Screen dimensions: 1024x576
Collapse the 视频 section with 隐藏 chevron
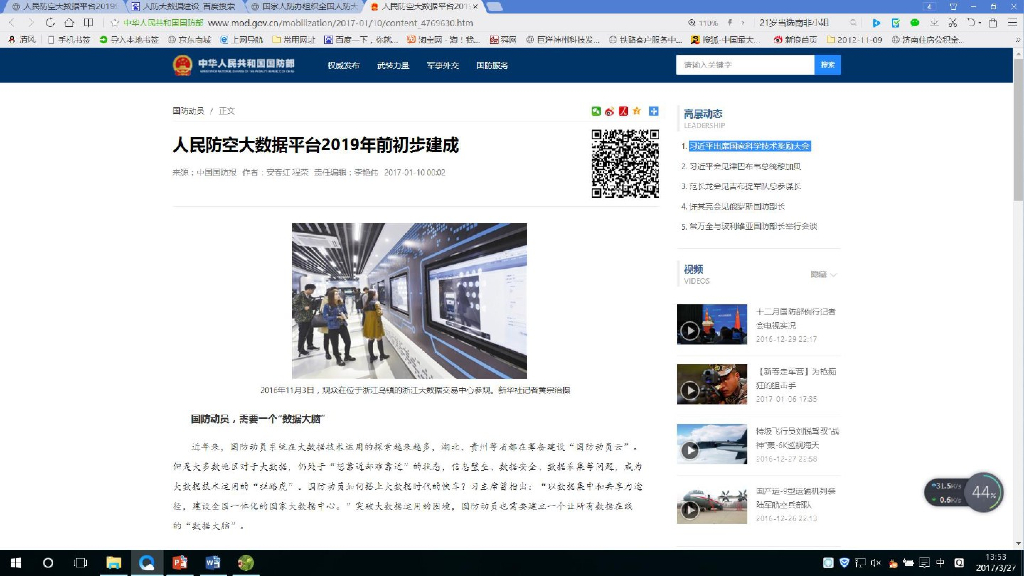pyautogui.click(x=824, y=274)
